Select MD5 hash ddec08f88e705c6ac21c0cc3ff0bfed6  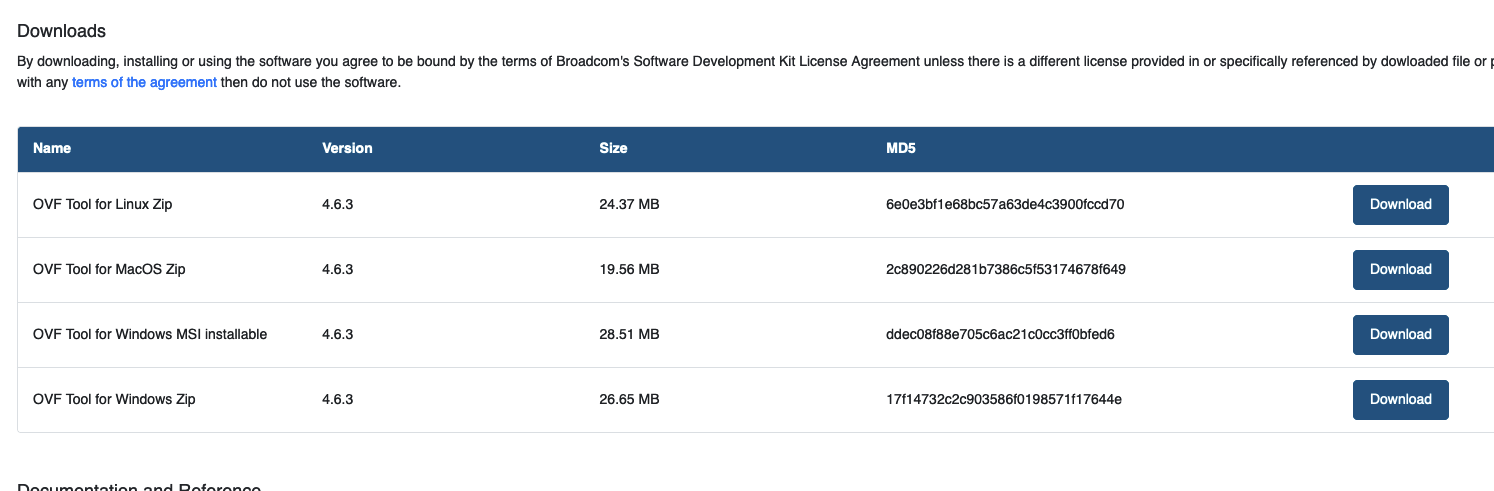(x=1000, y=334)
